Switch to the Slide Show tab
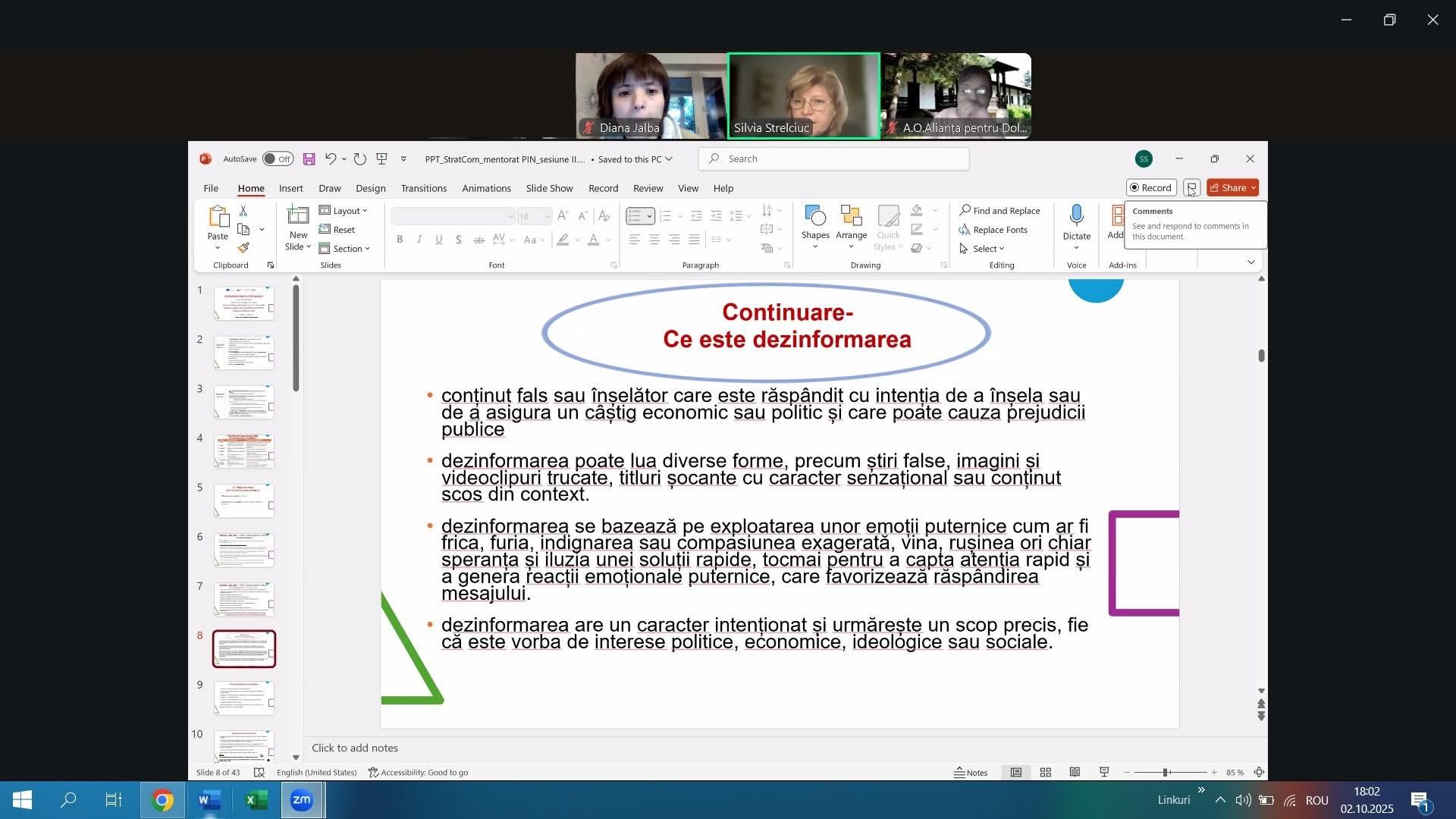Image resolution: width=1456 pixels, height=819 pixels. [549, 188]
